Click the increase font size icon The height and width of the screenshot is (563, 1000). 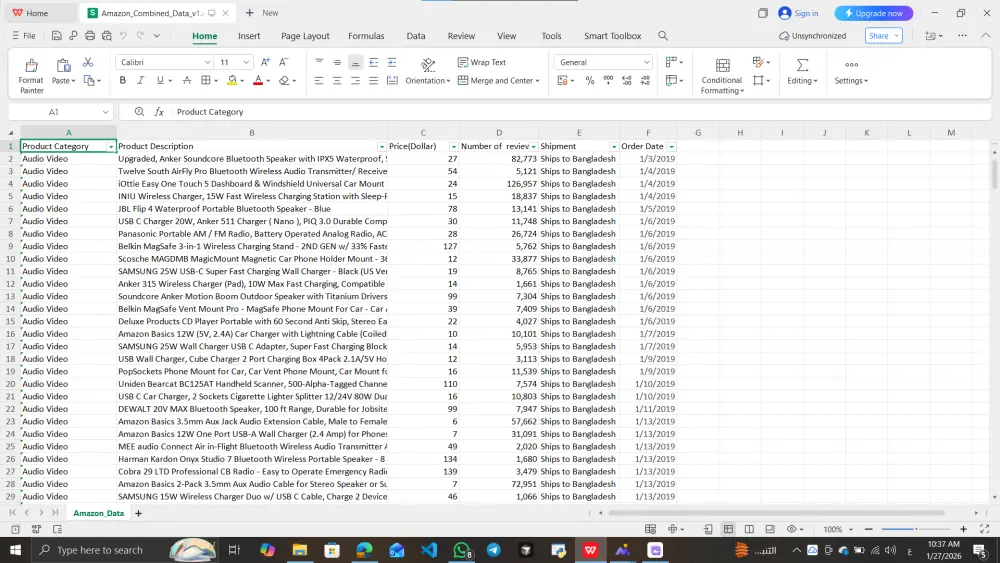[265, 62]
